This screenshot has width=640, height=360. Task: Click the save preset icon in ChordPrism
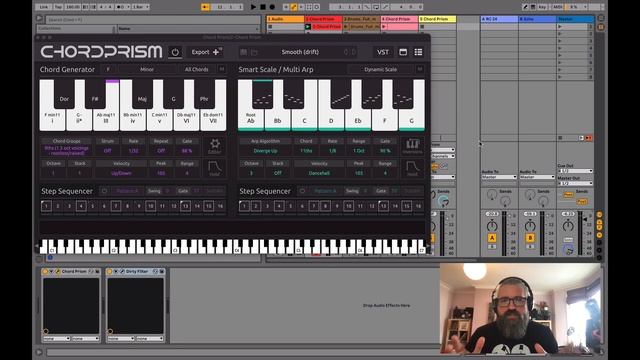coord(243,52)
